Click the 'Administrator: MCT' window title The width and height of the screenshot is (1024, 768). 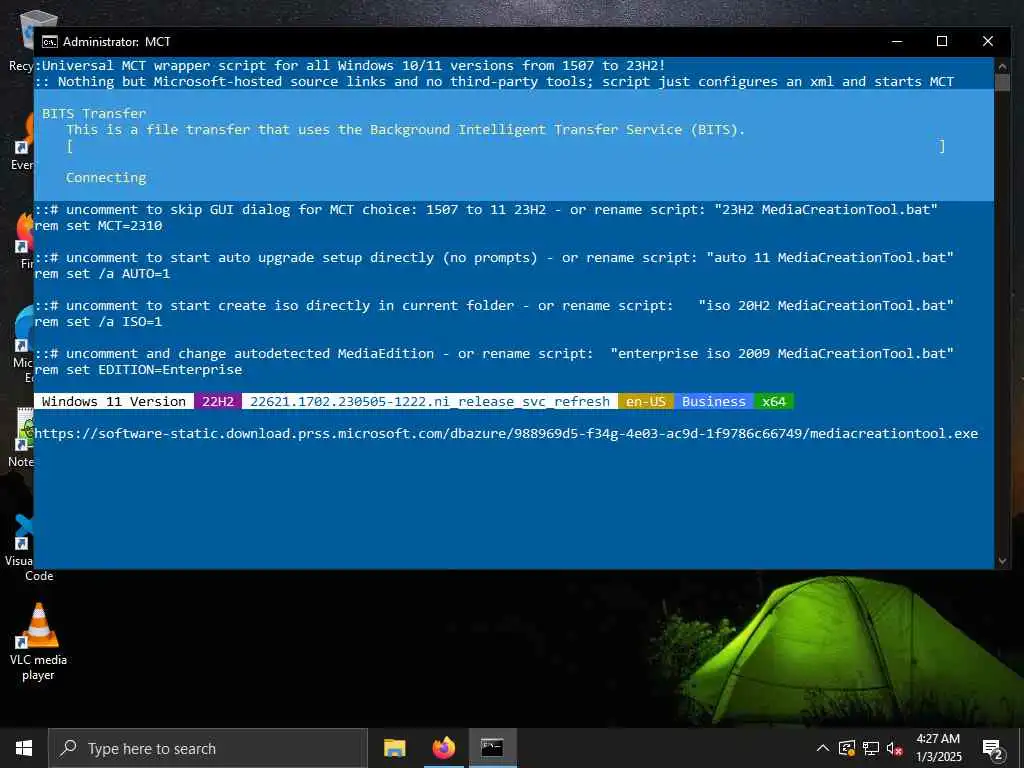point(117,42)
